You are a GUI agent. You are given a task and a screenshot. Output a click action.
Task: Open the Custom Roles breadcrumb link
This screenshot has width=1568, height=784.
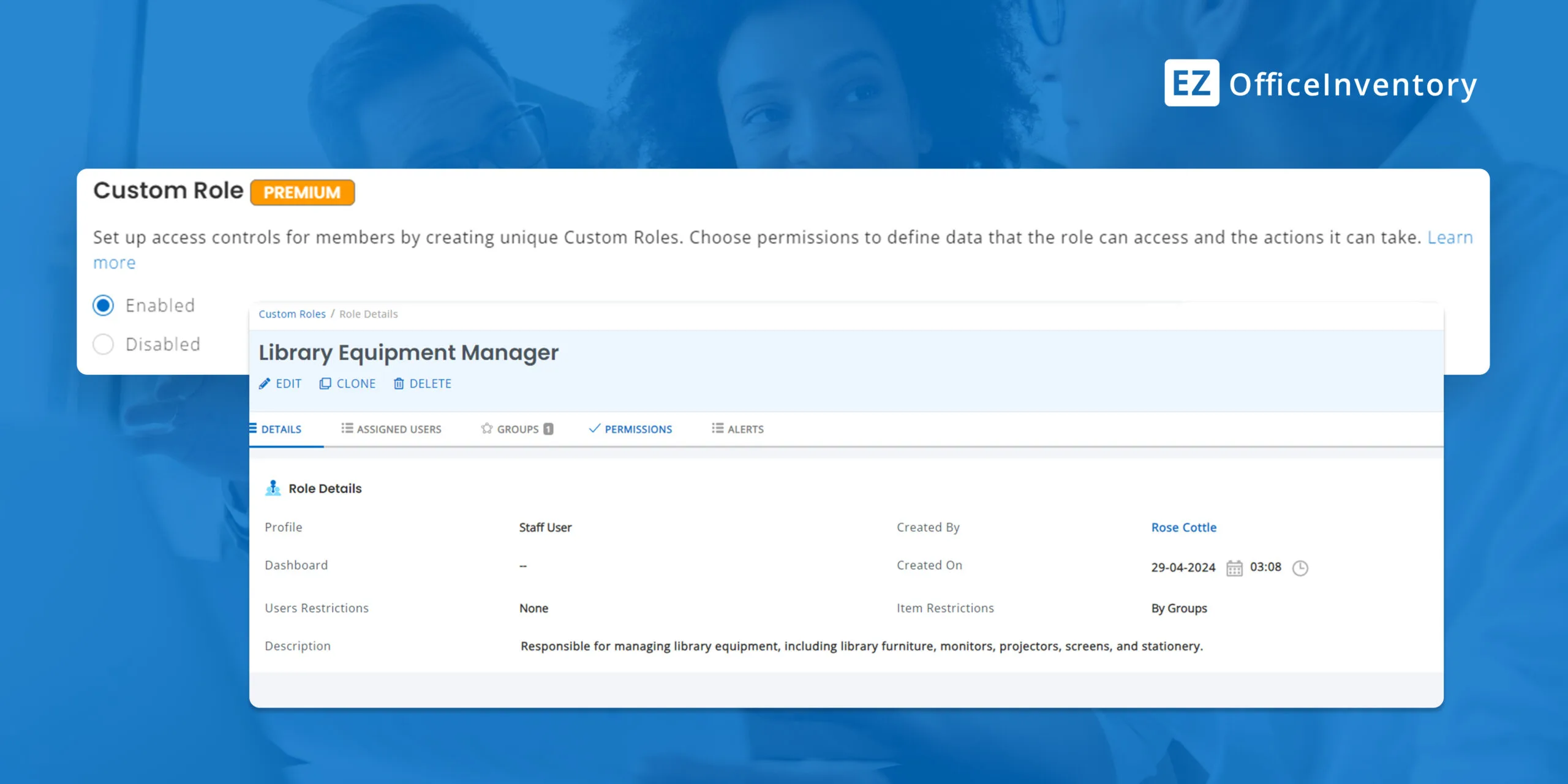point(292,314)
